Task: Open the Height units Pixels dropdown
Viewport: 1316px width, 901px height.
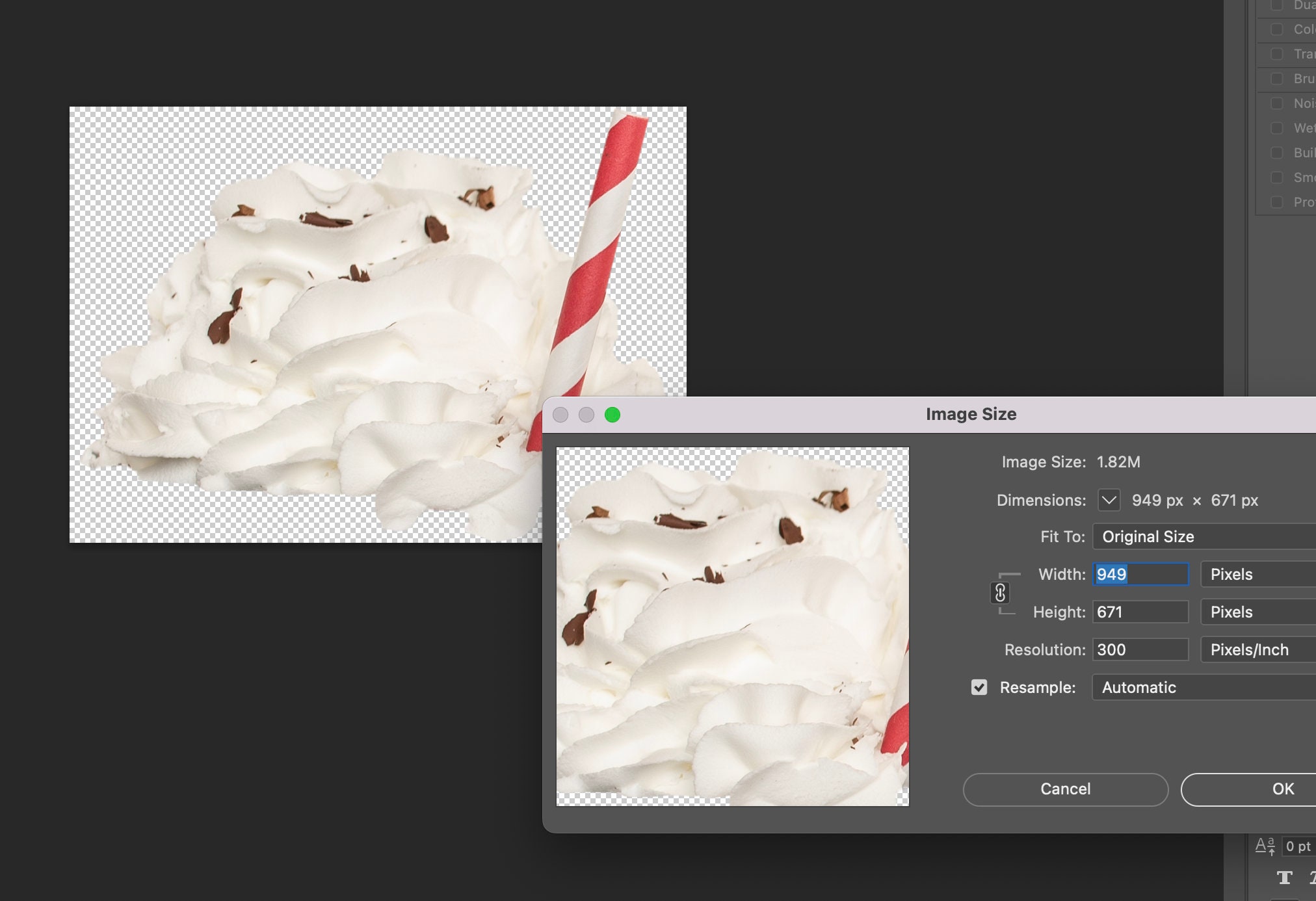Action: [1258, 612]
